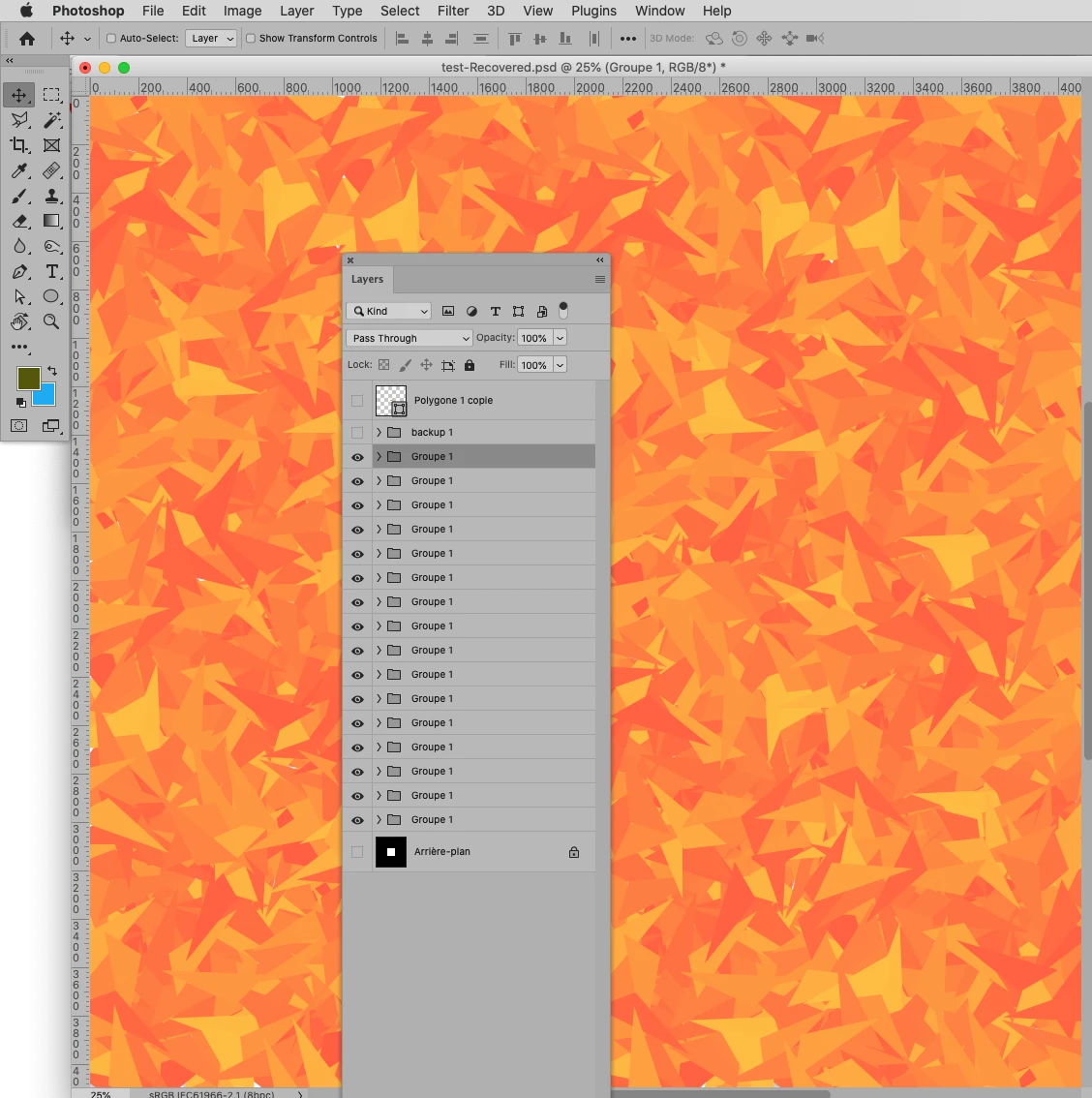Viewport: 1092px width, 1098px height.
Task: Filter layers by smart objects icon
Action: [542, 311]
